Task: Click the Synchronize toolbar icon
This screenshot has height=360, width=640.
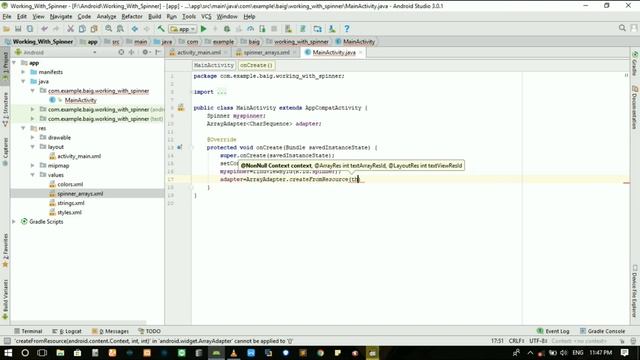Action: pos(30,29)
